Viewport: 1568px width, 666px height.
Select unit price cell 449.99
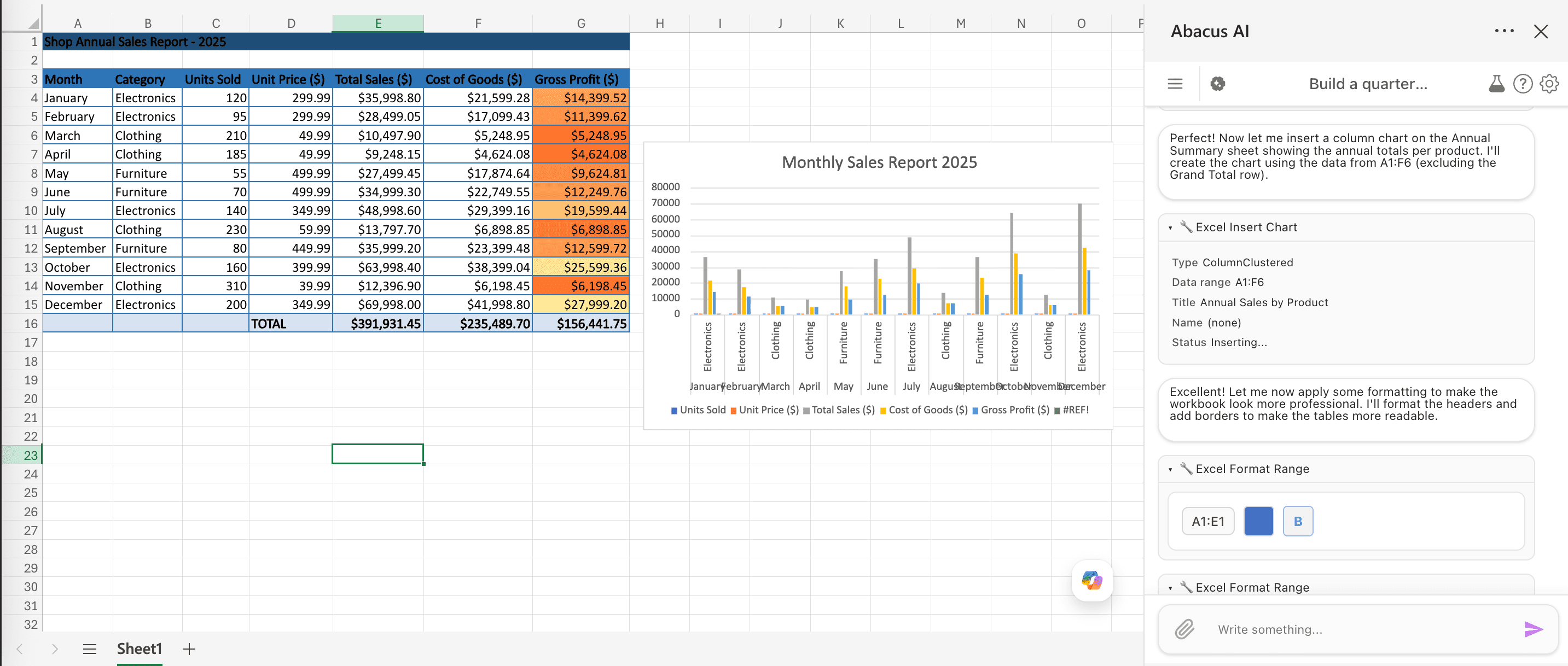click(291, 248)
